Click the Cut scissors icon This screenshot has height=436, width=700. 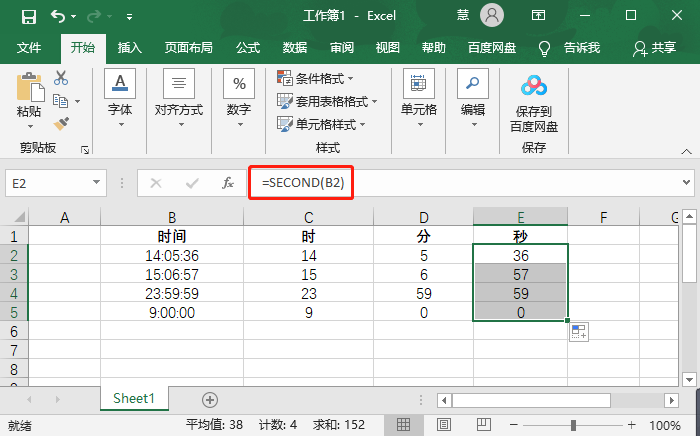61,78
